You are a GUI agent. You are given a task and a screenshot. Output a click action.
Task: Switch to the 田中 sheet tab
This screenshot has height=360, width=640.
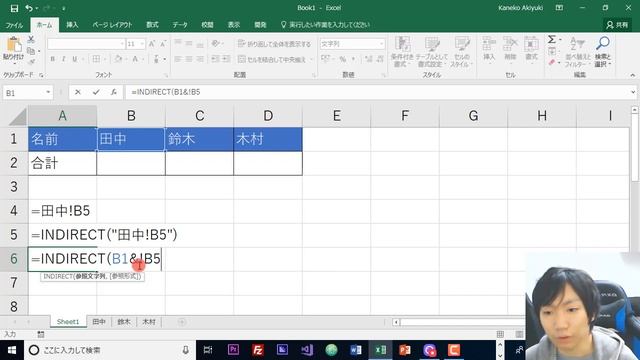[x=99, y=322]
